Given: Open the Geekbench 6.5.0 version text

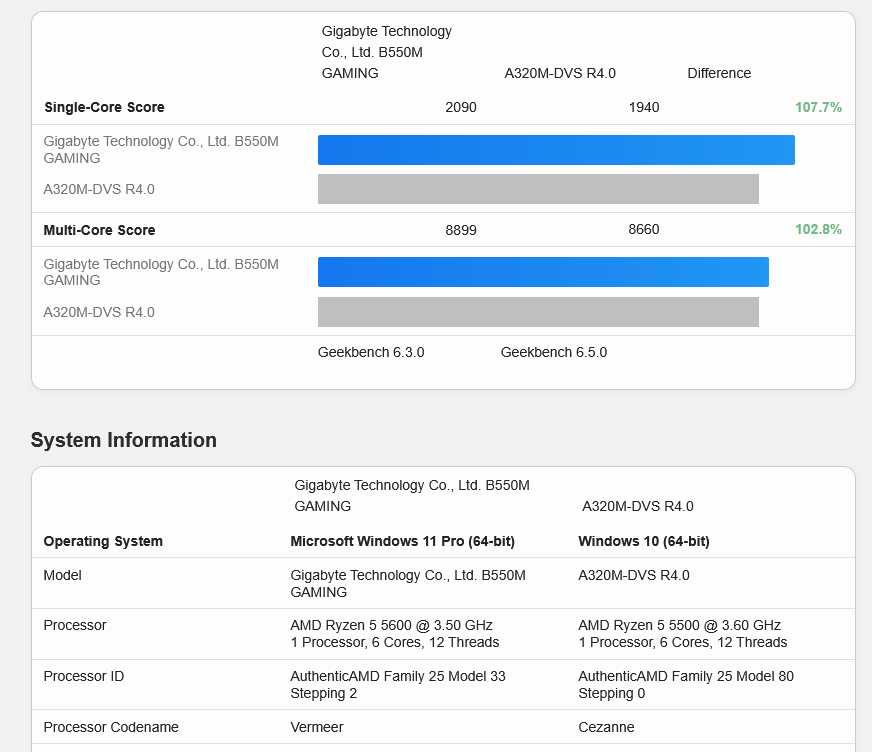Looking at the screenshot, I should coord(554,352).
